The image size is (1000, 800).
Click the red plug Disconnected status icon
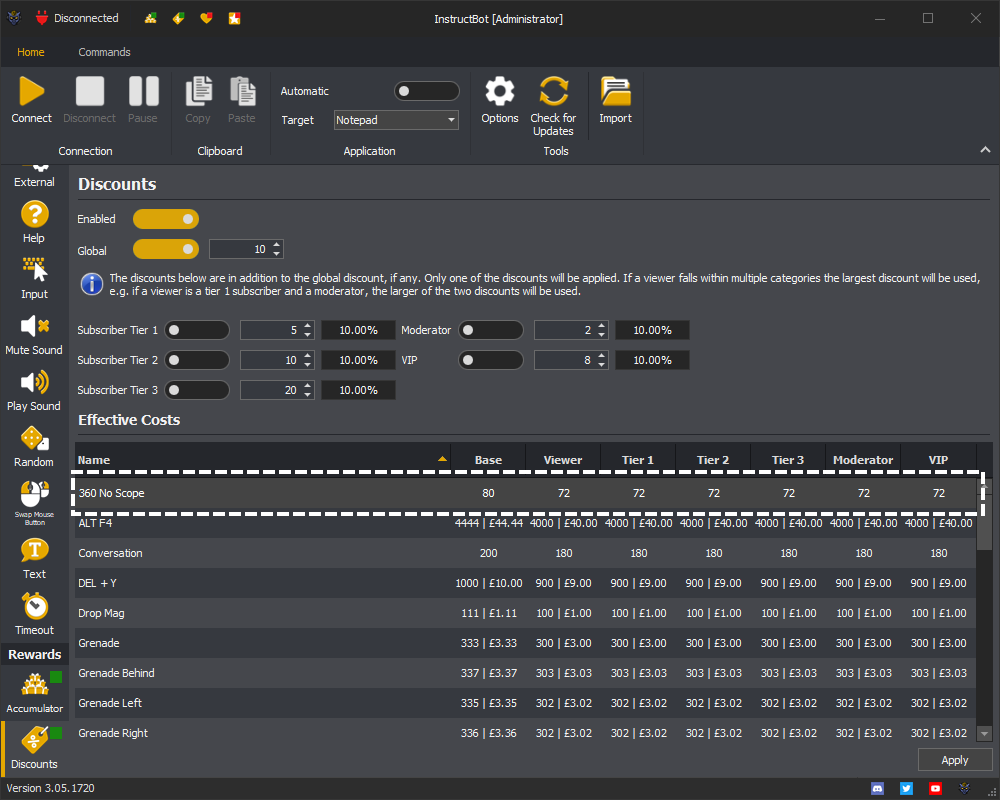[x=42, y=18]
